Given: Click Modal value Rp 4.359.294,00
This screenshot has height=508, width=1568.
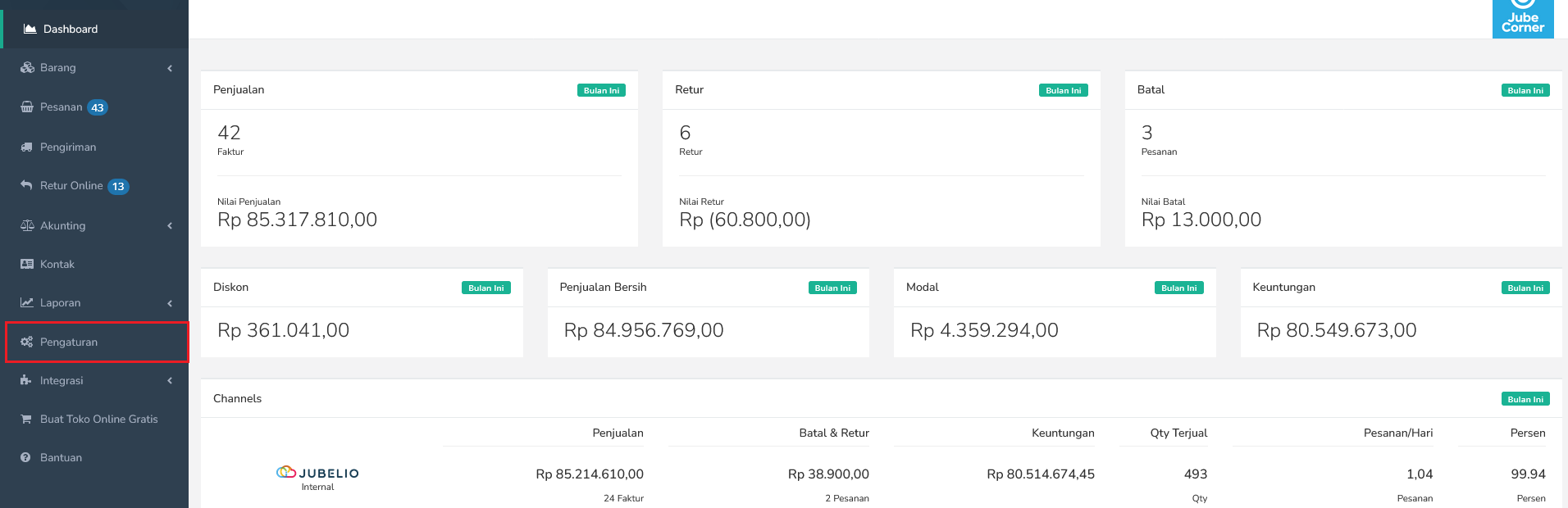Looking at the screenshot, I should (x=984, y=330).
